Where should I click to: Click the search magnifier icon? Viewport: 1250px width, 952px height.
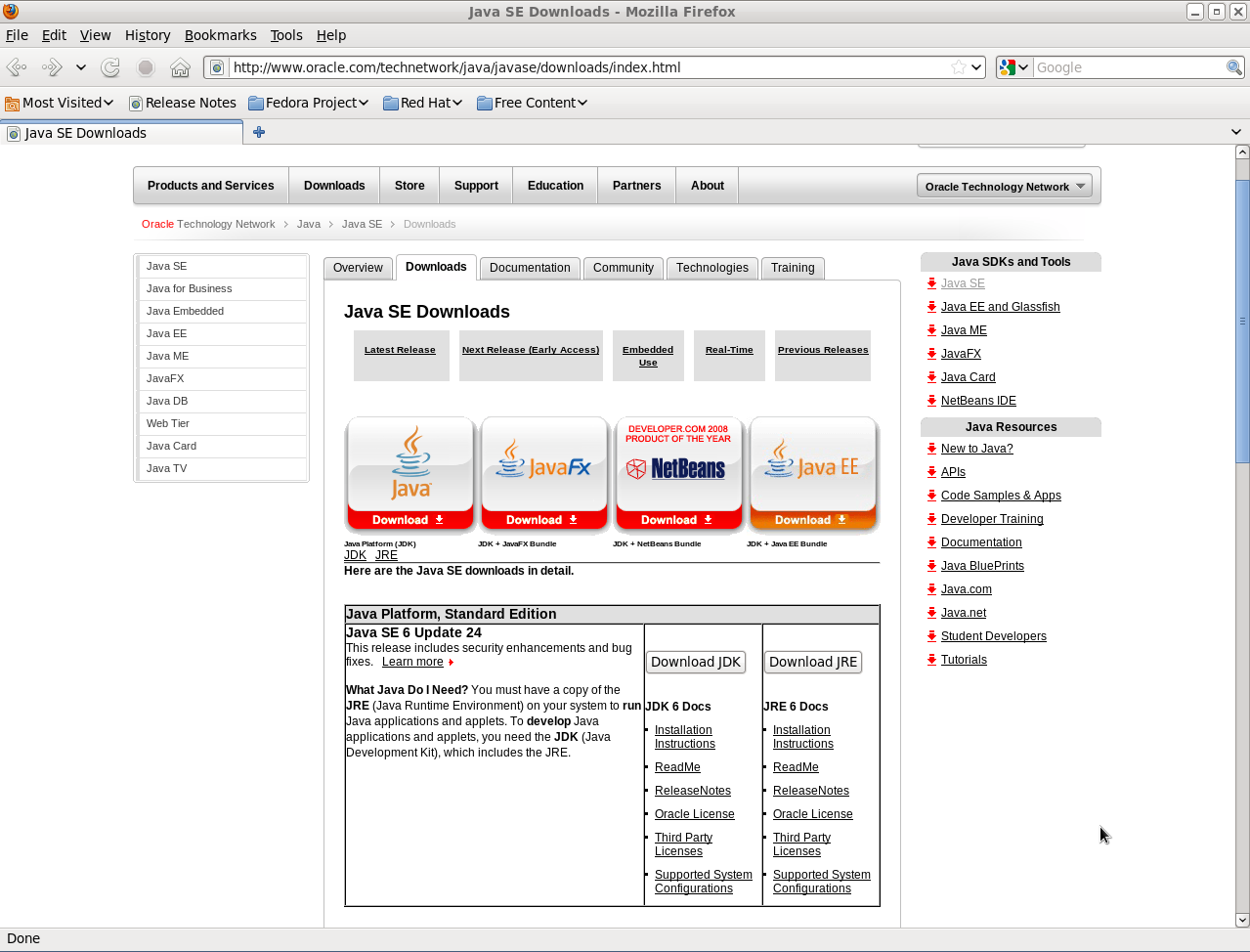click(1234, 67)
